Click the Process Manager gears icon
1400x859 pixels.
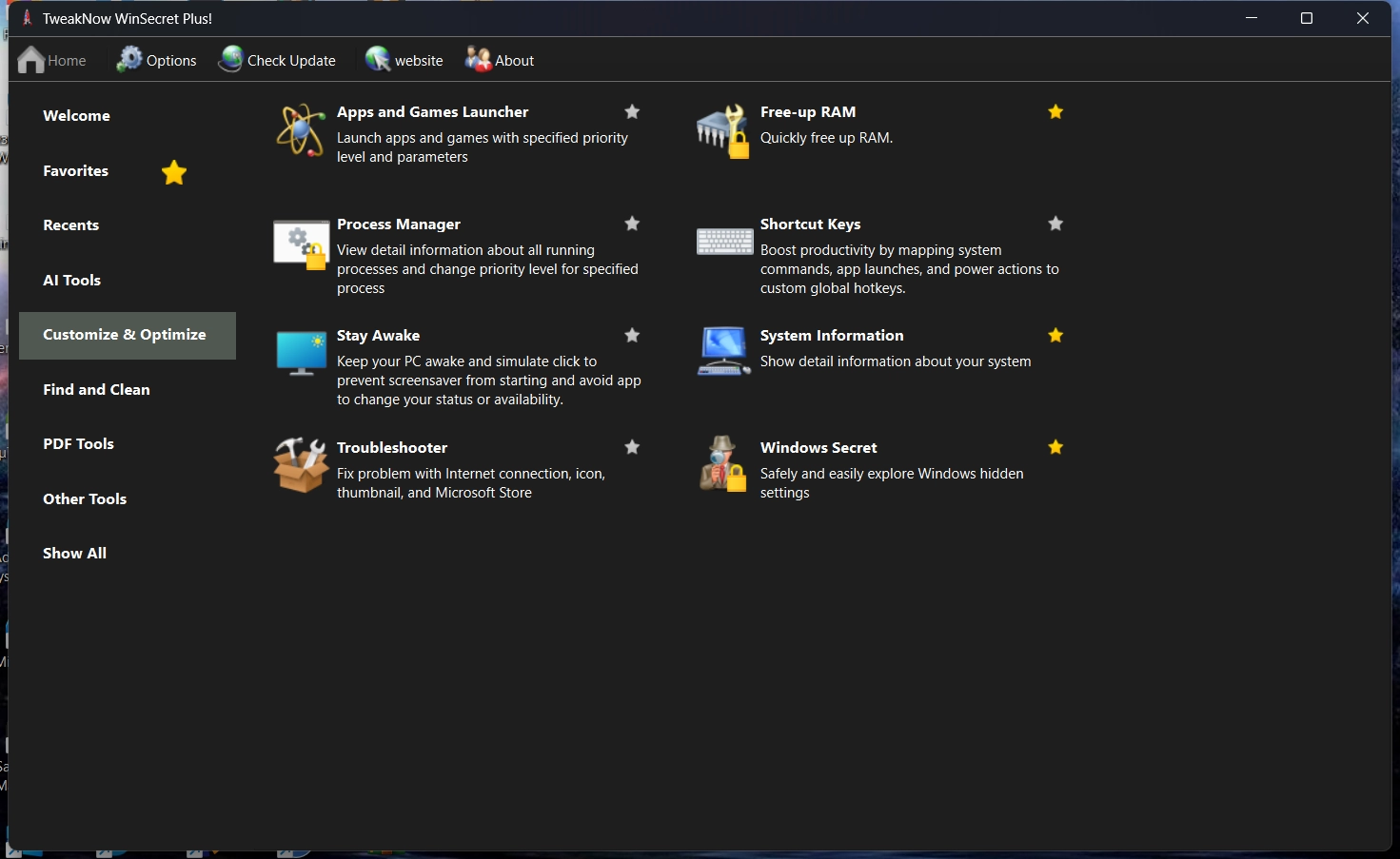pos(301,244)
